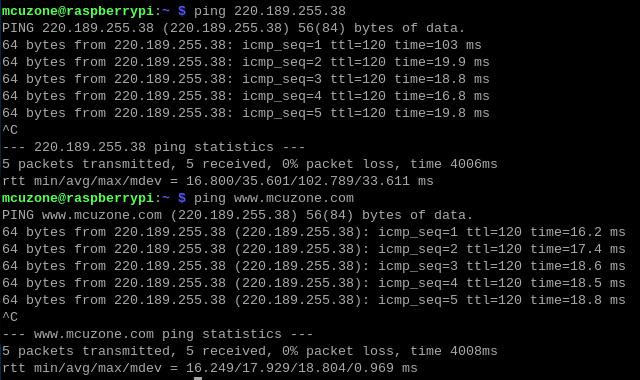Click the time=103 ms value
Image resolution: width=640 pixels, height=380 pixels.
click(438, 45)
